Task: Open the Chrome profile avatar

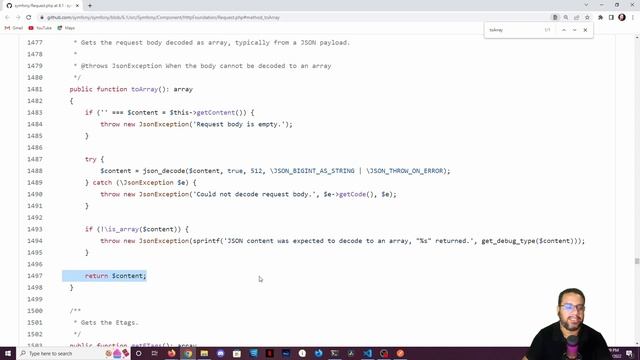Action: click(x=622, y=17)
